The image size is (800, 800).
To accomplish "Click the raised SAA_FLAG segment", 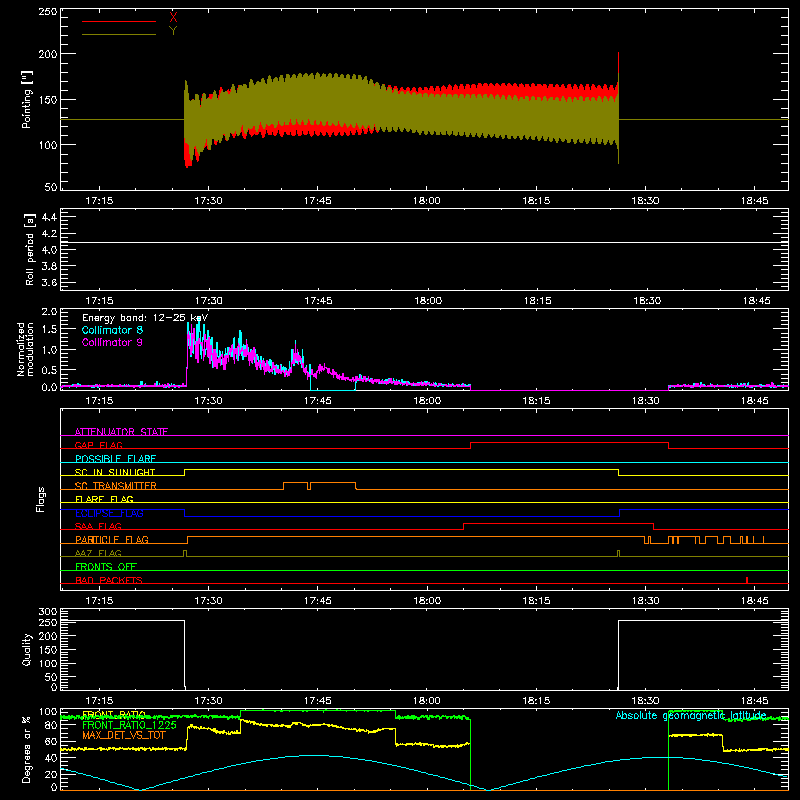I will pos(558,523).
